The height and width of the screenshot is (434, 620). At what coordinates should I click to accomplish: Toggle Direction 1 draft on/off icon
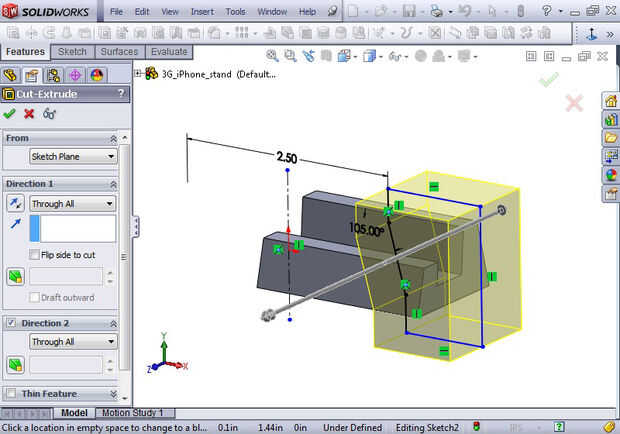pos(15,277)
